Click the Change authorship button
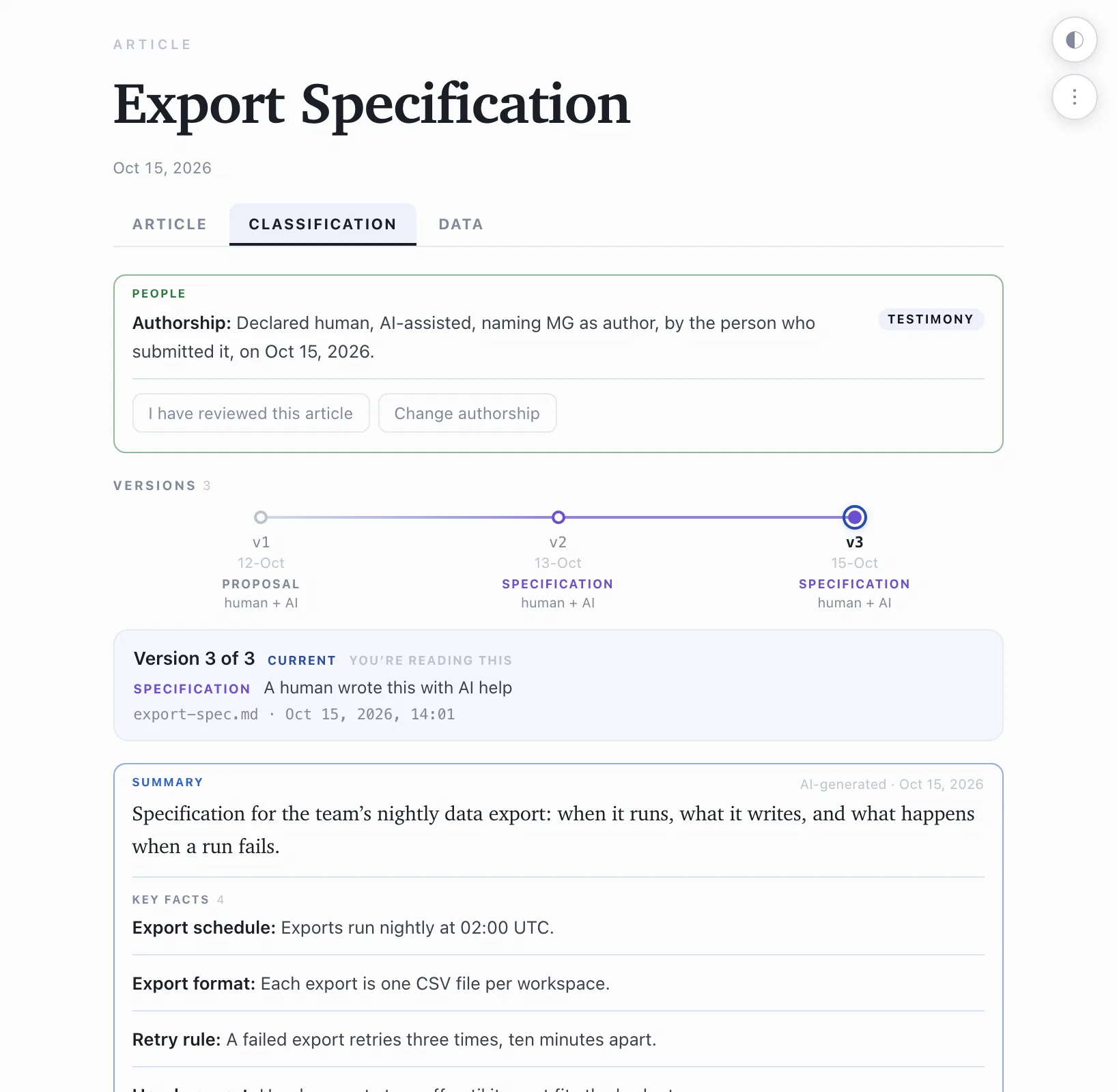Image resolution: width=1117 pixels, height=1092 pixels. [467, 413]
